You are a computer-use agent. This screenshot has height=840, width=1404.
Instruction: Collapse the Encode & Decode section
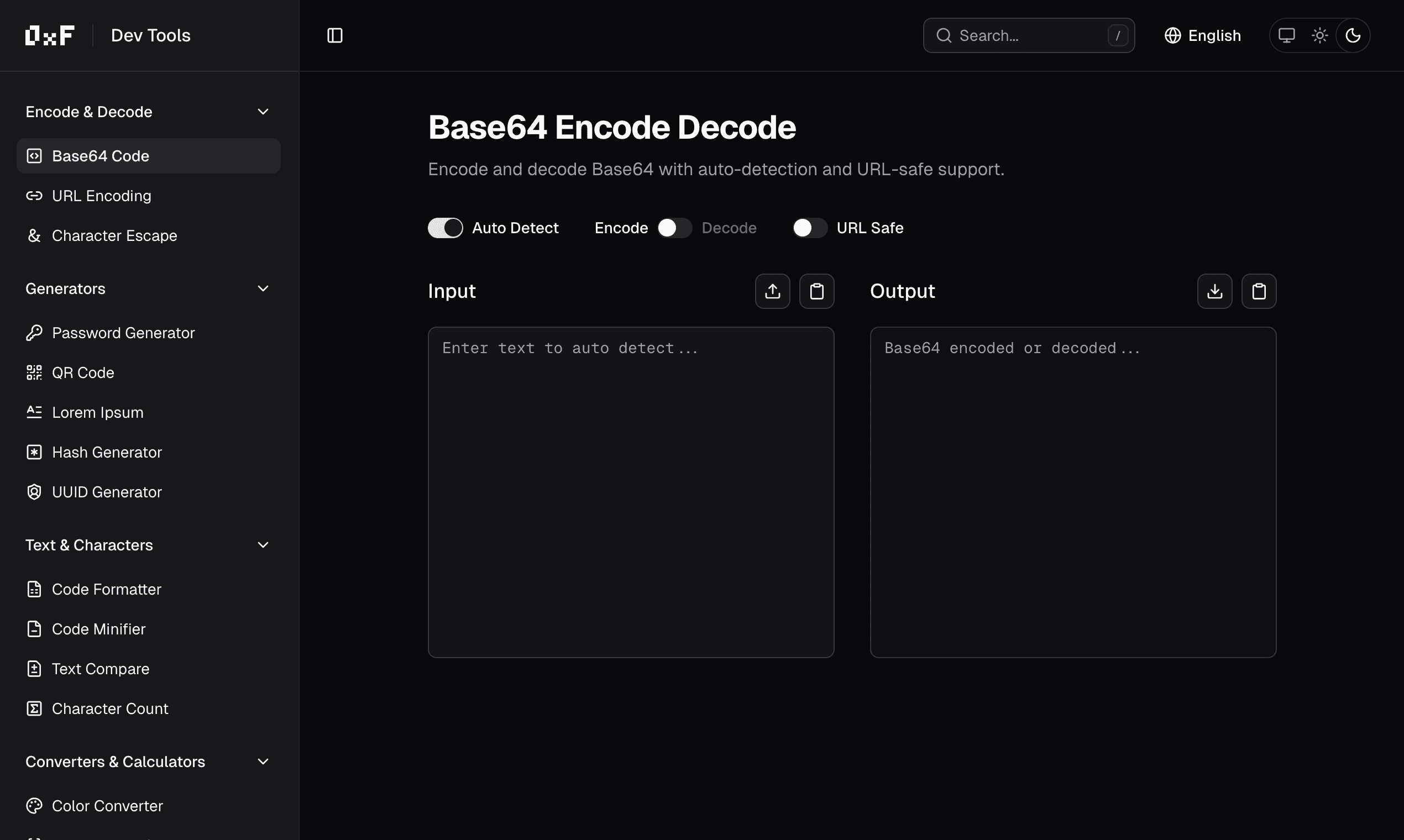tap(263, 112)
